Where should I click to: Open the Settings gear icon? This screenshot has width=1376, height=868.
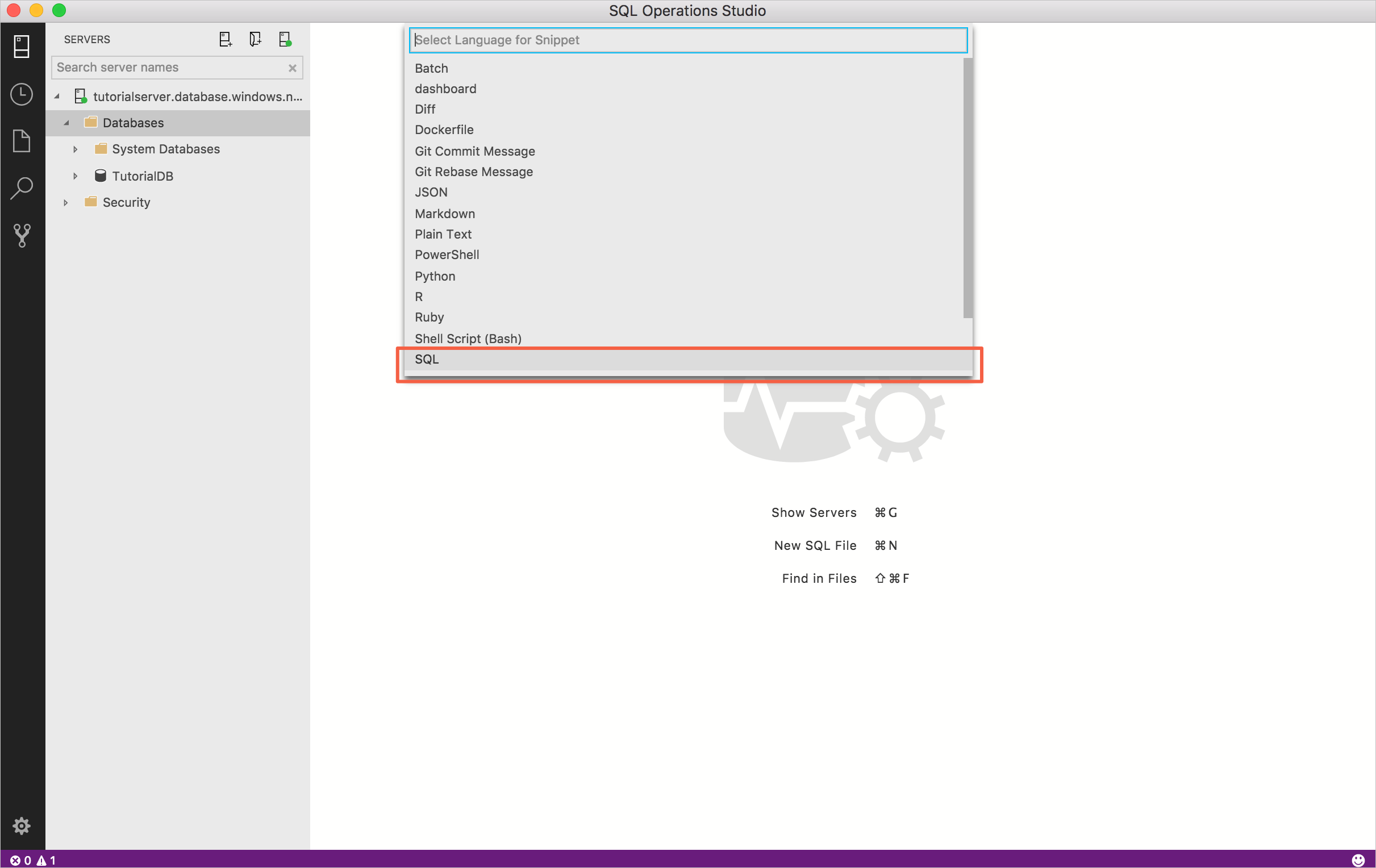(x=21, y=826)
